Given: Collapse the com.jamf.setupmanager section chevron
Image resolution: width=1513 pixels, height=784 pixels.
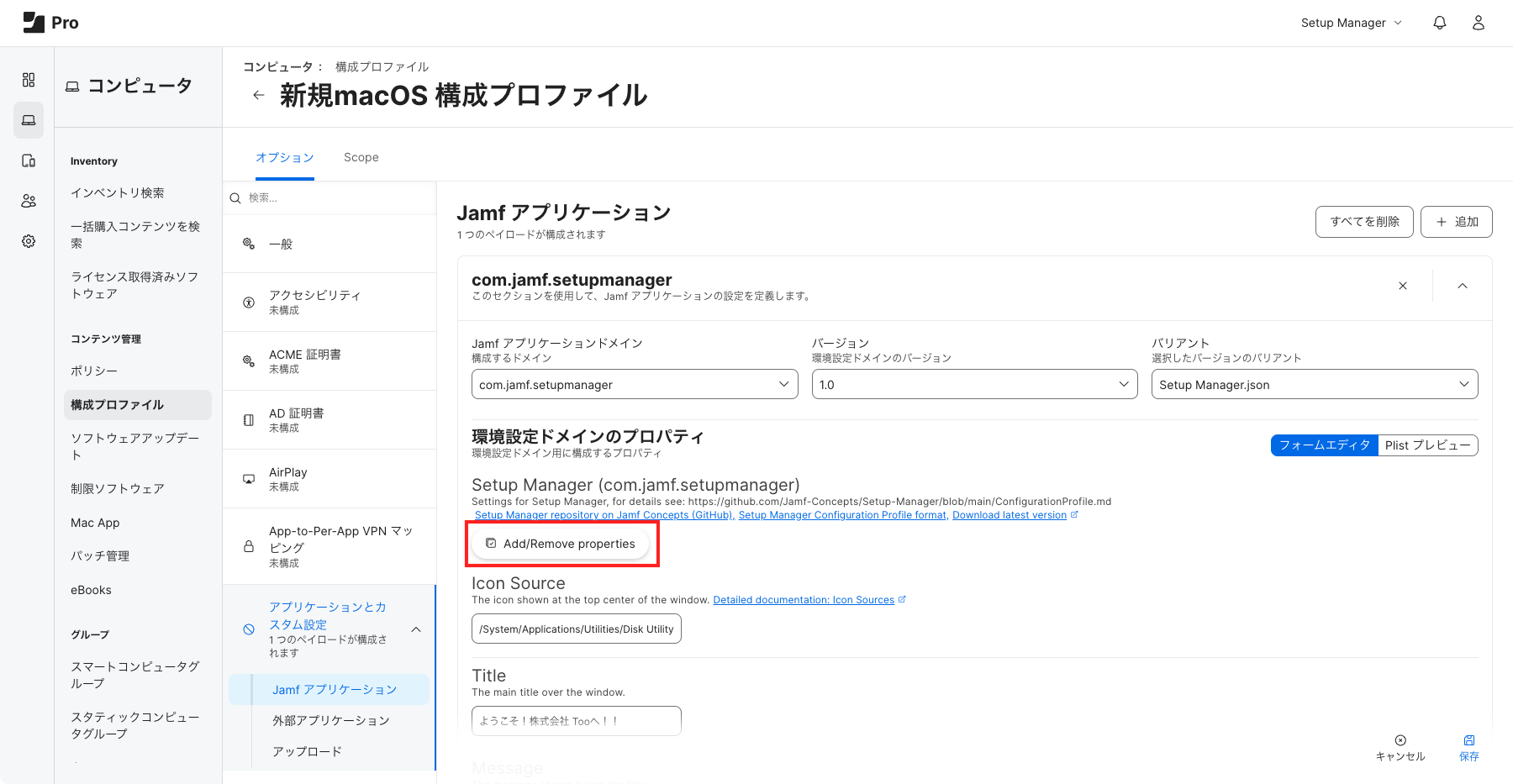Looking at the screenshot, I should click(x=1462, y=286).
